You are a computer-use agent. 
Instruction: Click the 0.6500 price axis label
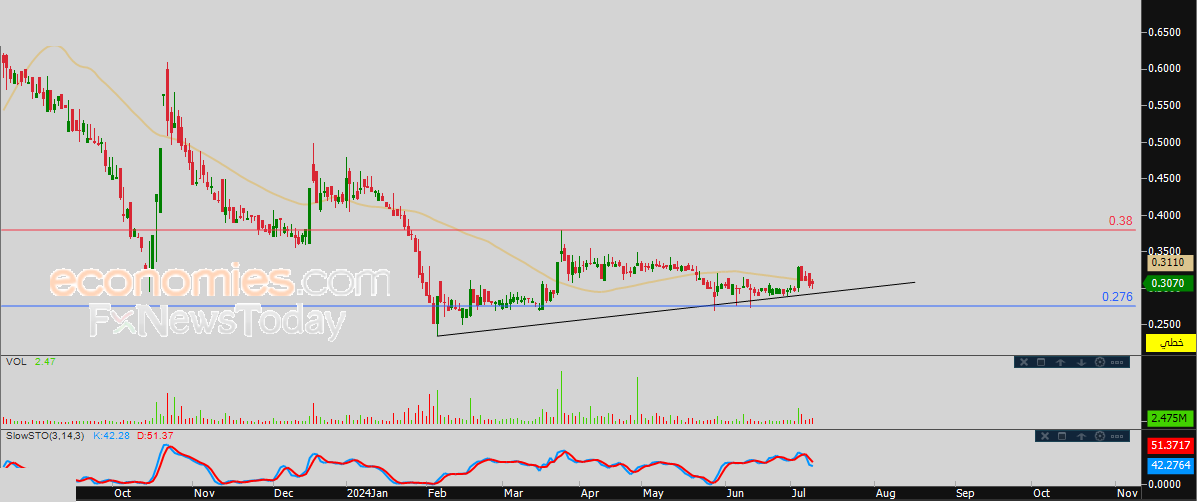tap(1166, 33)
